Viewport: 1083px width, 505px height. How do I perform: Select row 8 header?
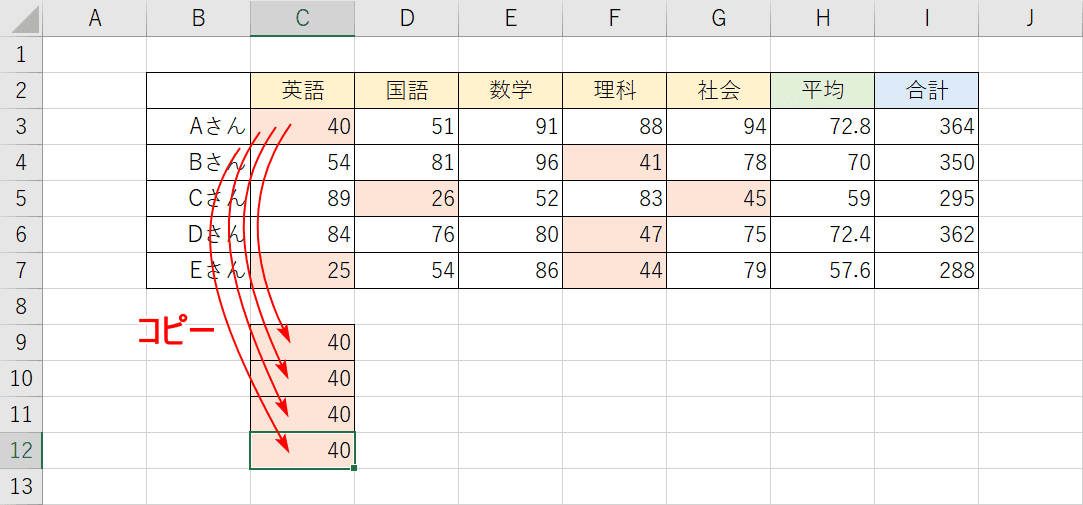point(21,306)
